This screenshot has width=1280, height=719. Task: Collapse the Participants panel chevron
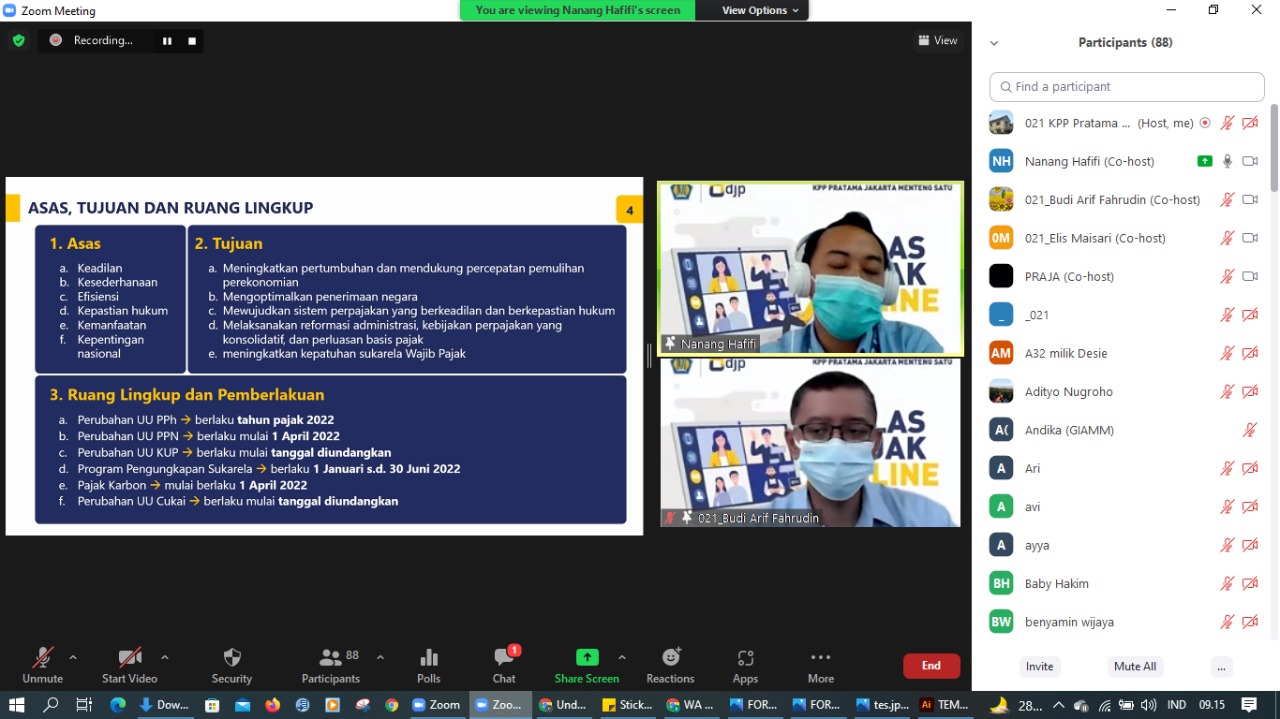coord(994,43)
